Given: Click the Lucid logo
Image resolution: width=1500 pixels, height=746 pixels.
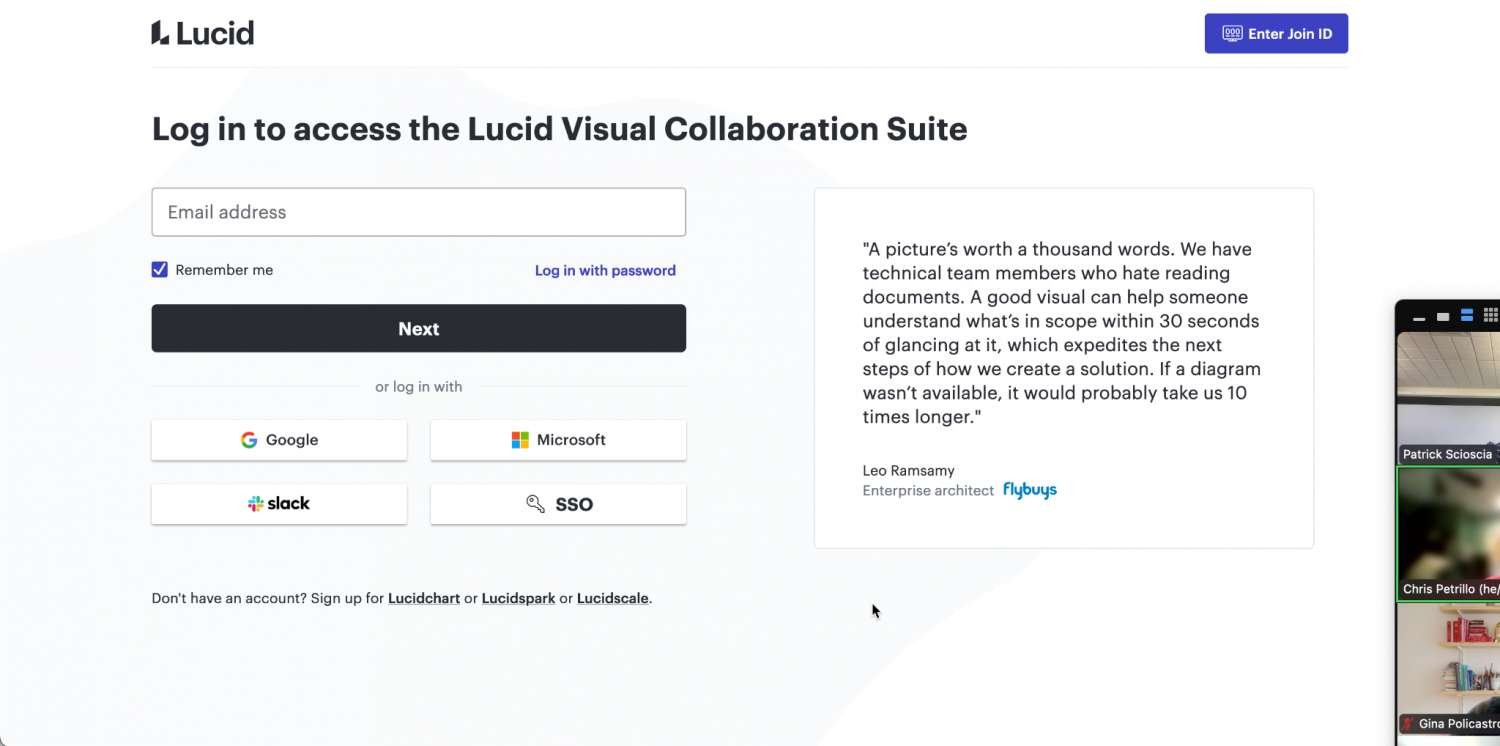Looking at the screenshot, I should 203,33.
